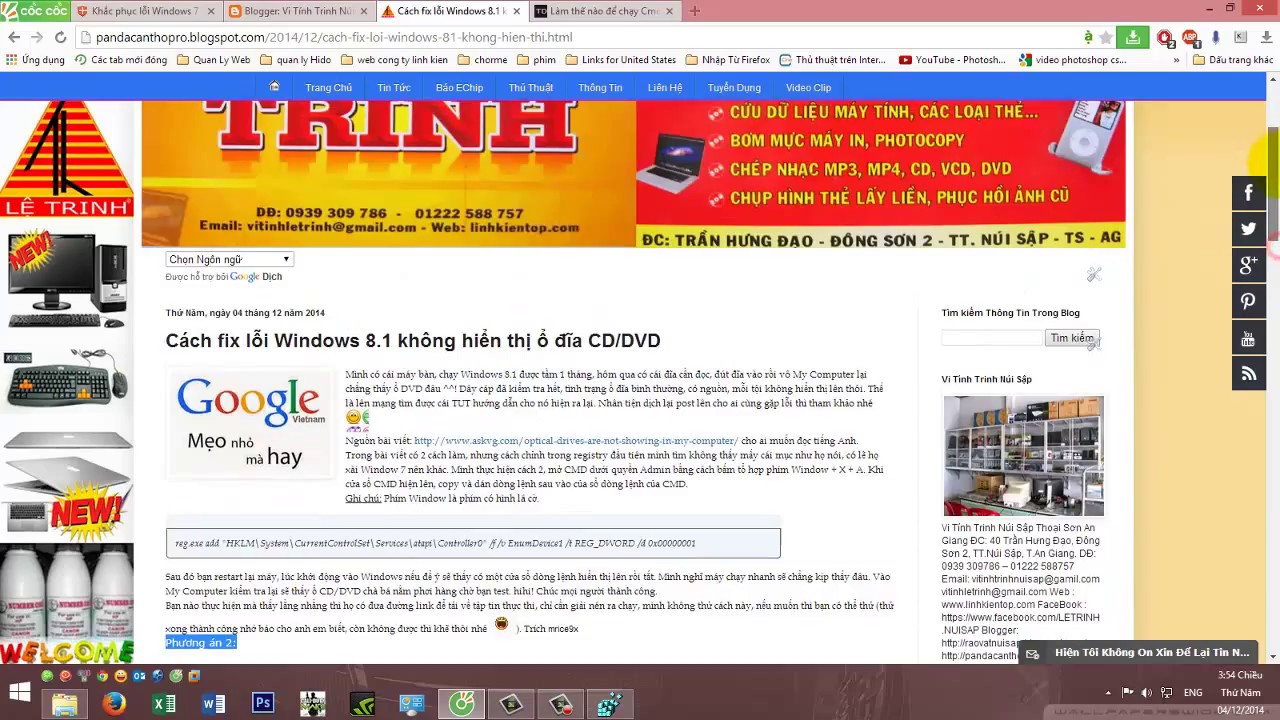
Task: Bookmark this page with the star icon
Action: [x=1106, y=37]
